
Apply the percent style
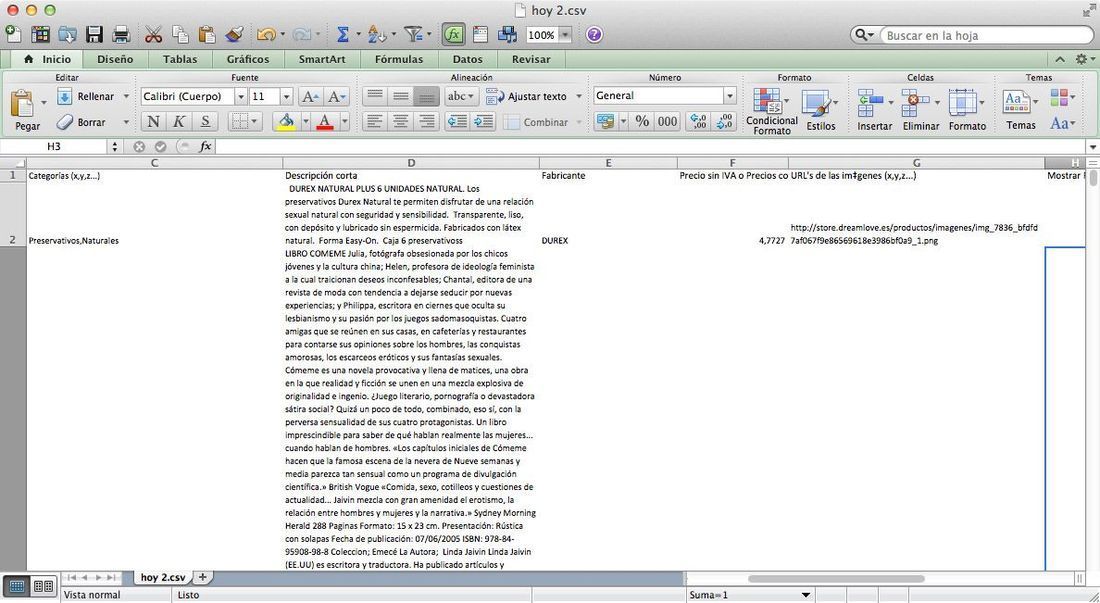click(x=642, y=122)
